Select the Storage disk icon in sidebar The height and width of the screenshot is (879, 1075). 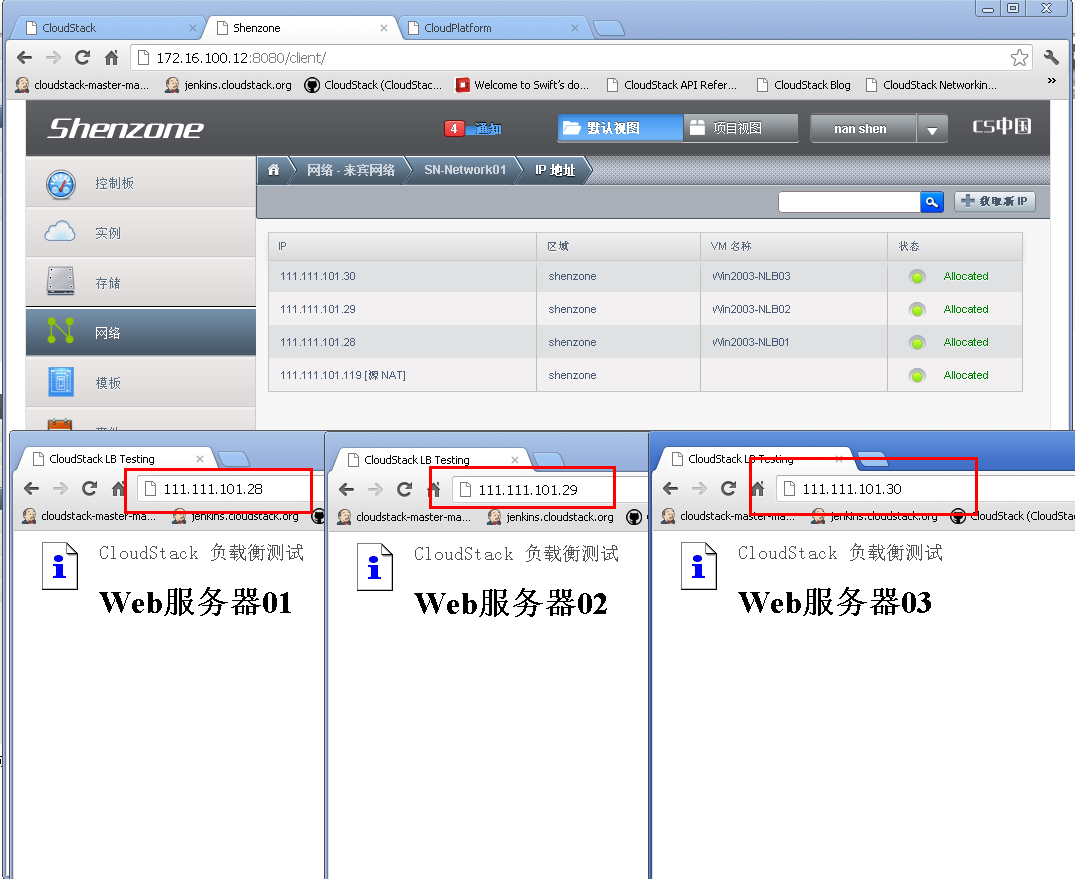point(61,283)
